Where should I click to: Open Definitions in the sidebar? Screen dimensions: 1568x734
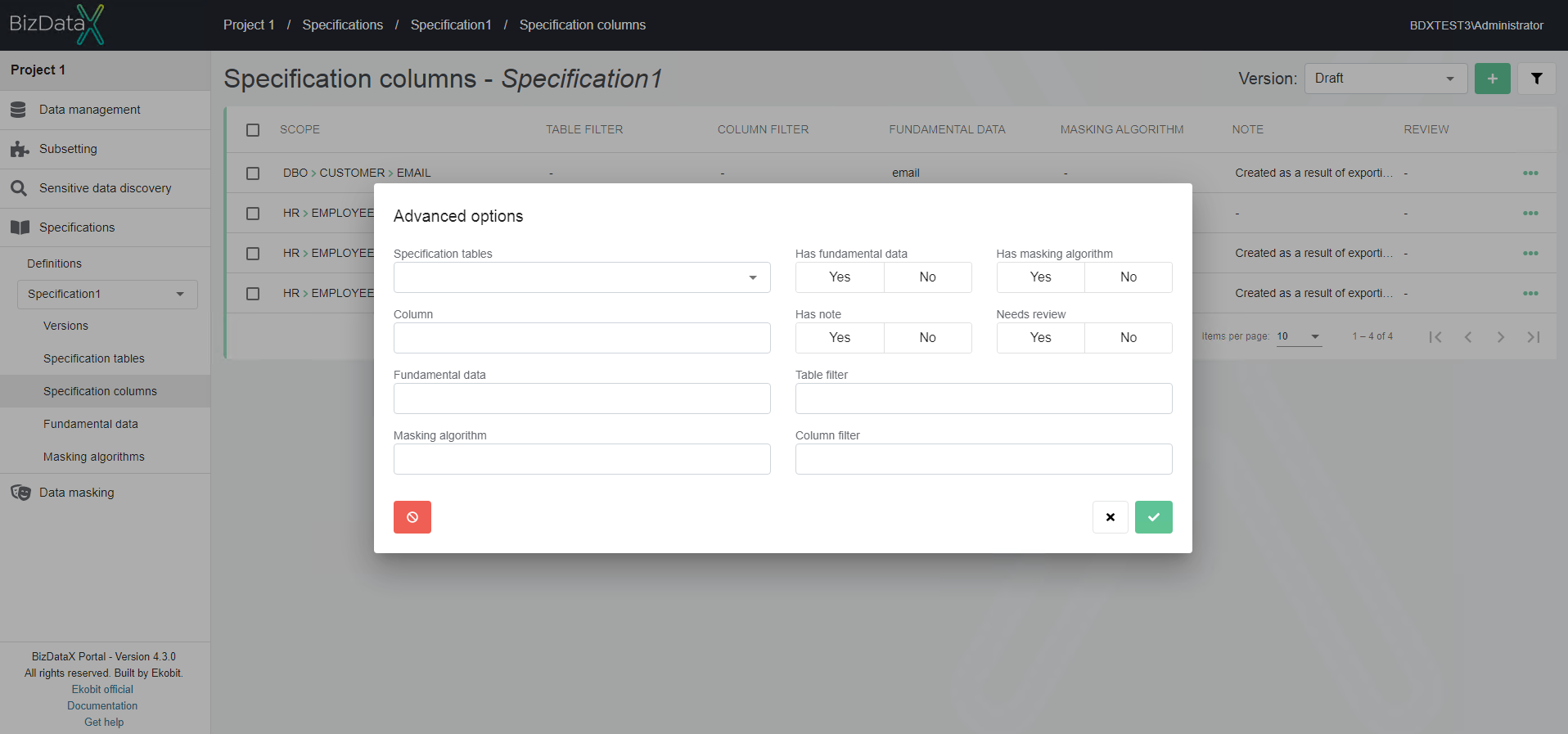(x=54, y=263)
